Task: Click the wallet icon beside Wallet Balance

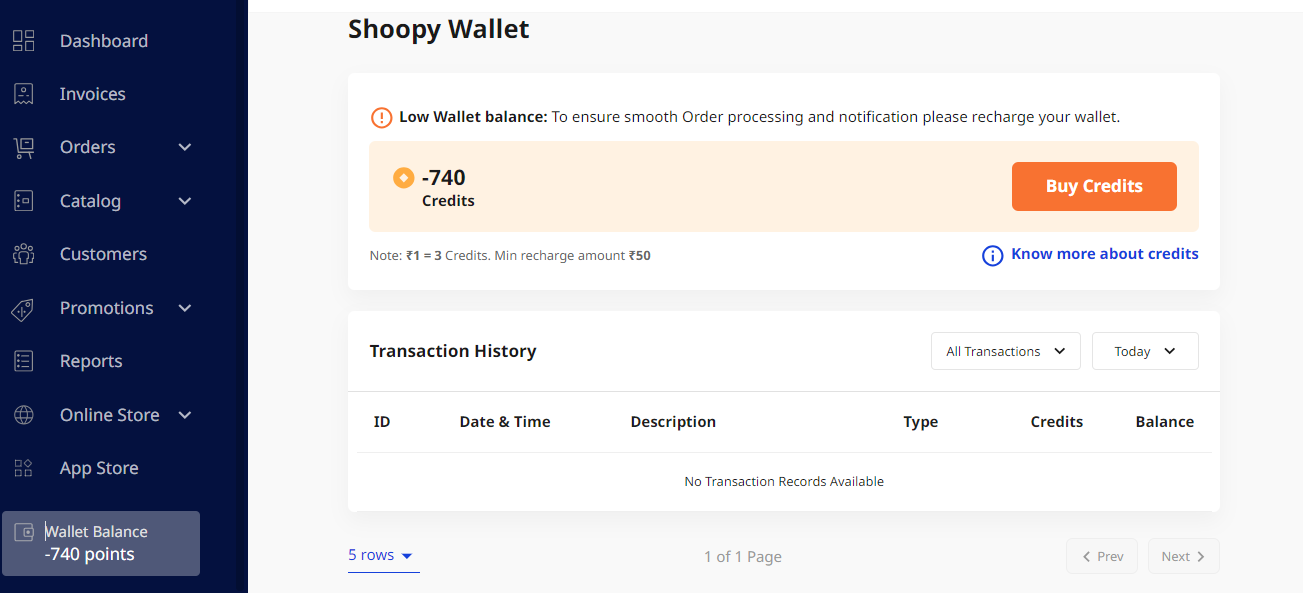Action: [x=25, y=532]
